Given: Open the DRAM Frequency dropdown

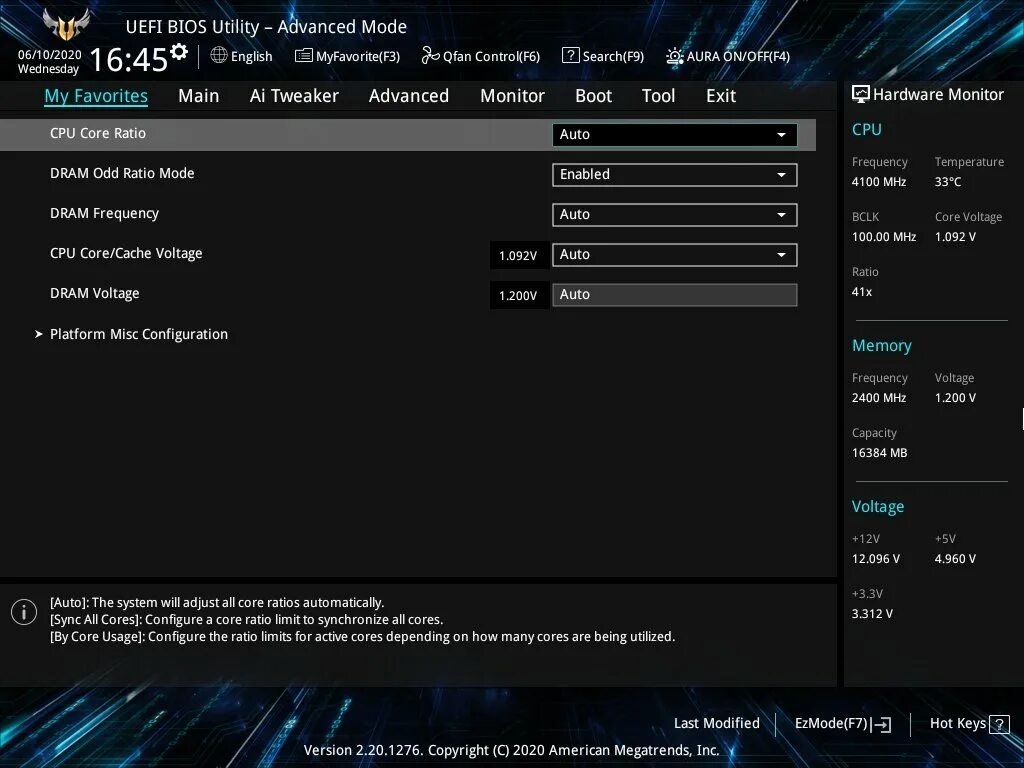Looking at the screenshot, I should pos(675,215).
